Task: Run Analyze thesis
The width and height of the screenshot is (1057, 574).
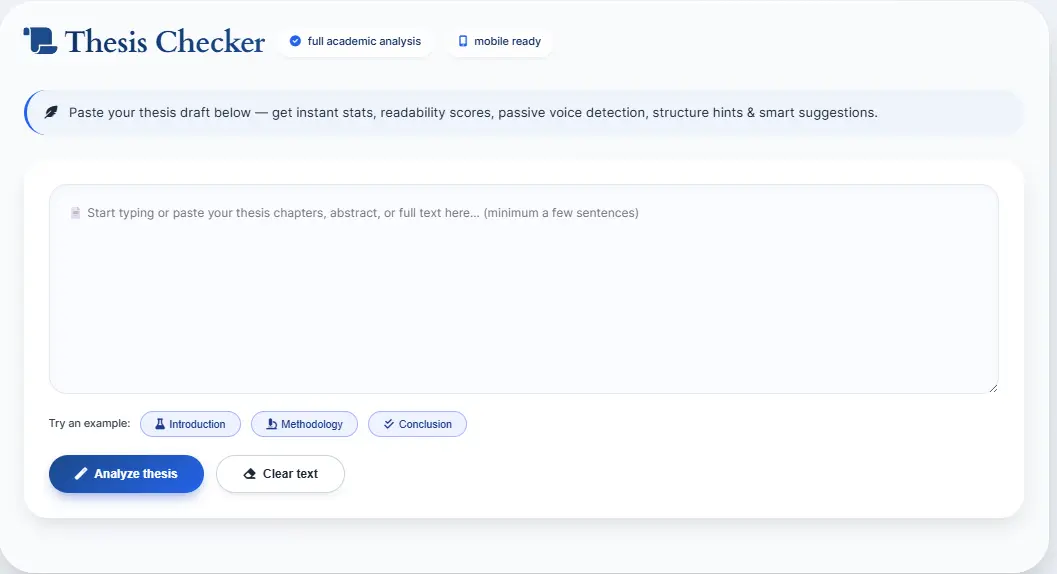Action: pos(126,473)
